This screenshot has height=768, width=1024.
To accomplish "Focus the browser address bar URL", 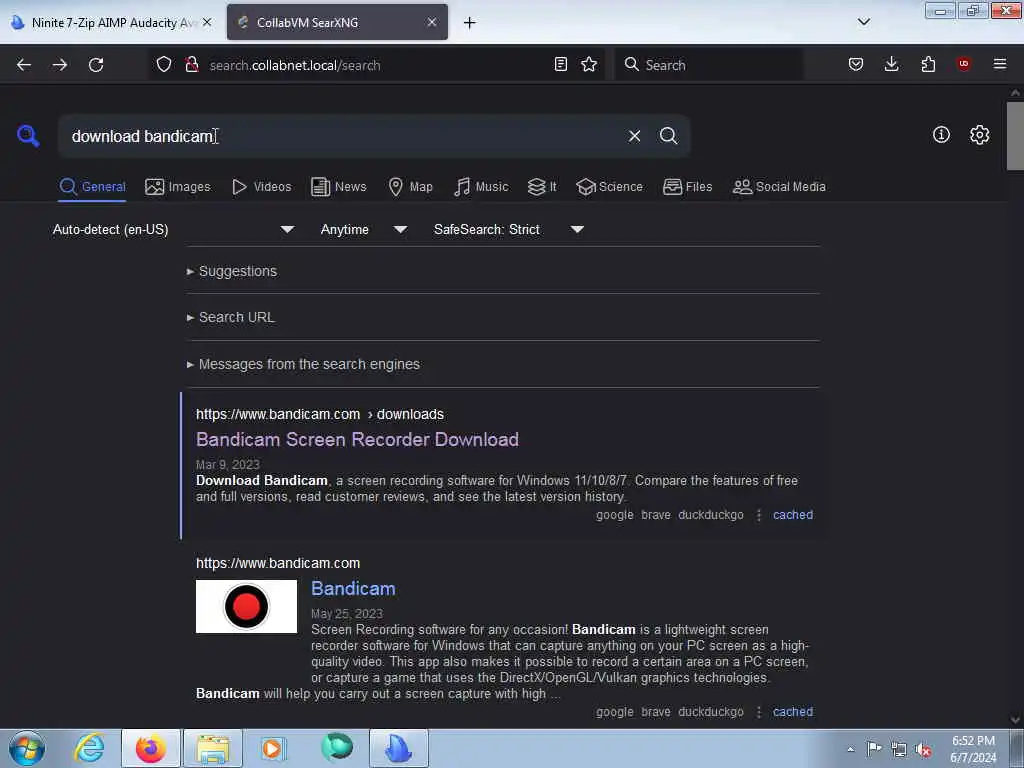I will 379,65.
